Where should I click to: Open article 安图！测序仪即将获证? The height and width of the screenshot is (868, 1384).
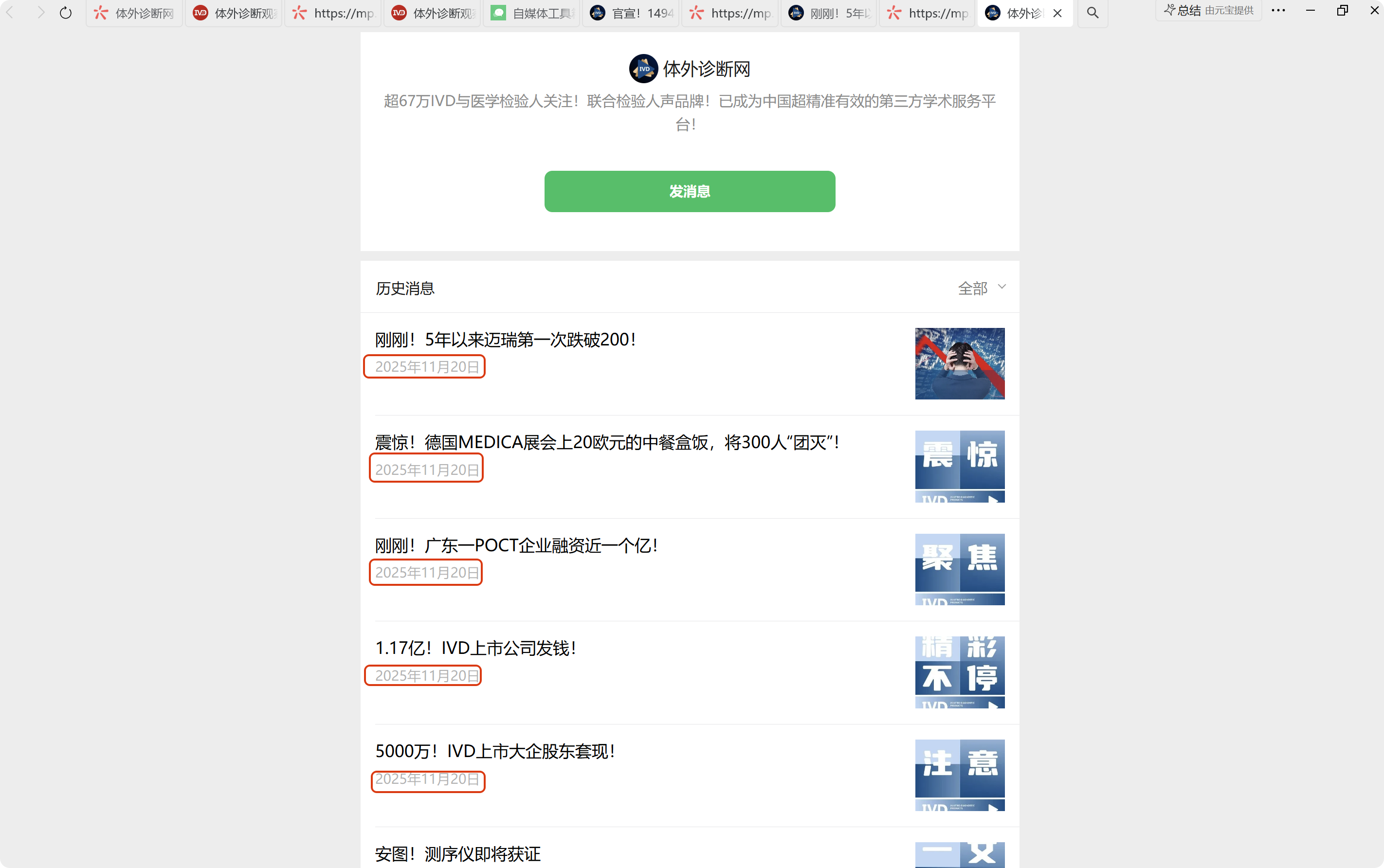[x=457, y=854]
